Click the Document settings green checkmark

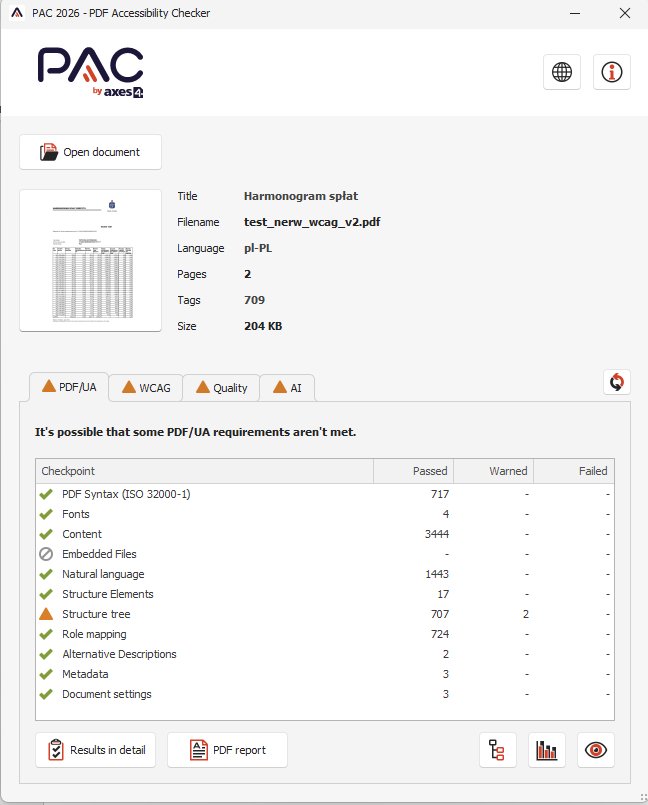[x=46, y=694]
